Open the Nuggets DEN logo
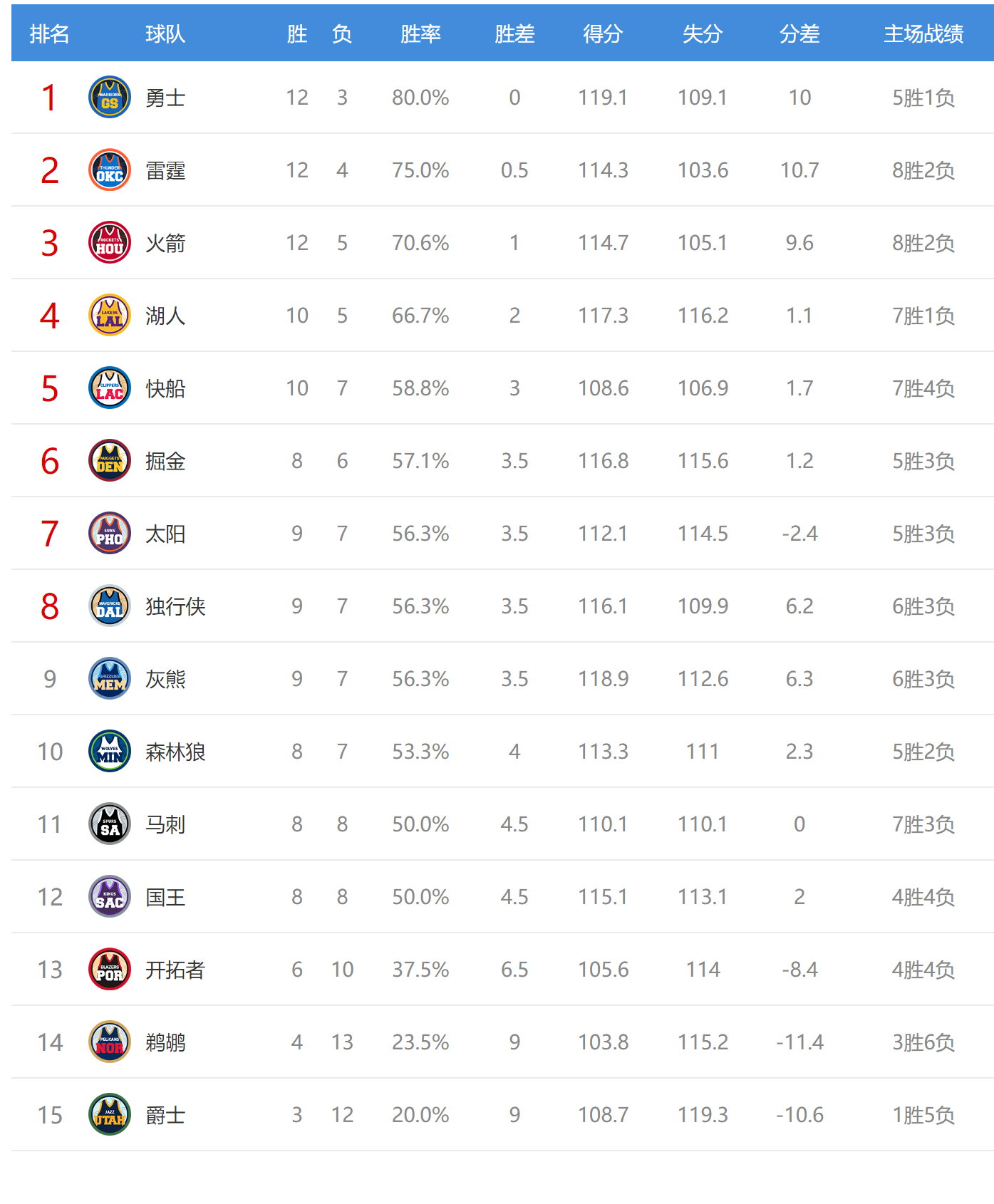This screenshot has width=994, height=1204. [x=110, y=460]
